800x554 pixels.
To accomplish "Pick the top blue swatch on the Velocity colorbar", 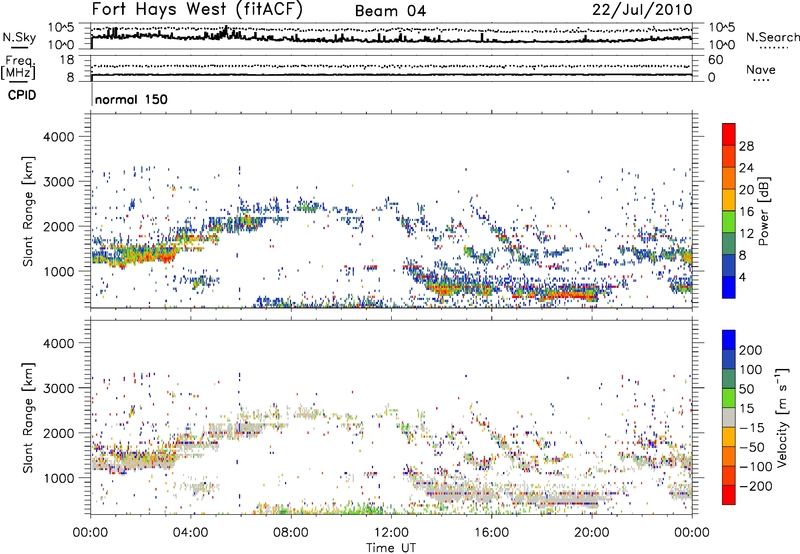I will click(x=729, y=340).
